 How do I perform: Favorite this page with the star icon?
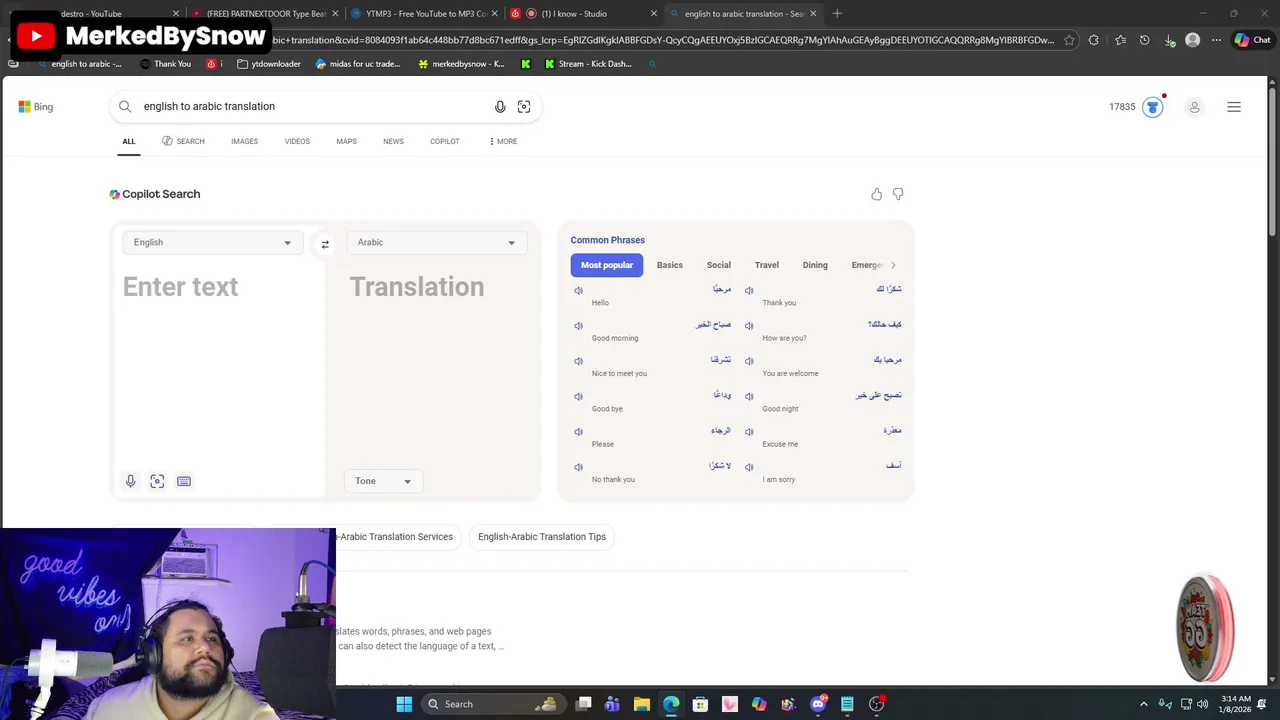coord(1069,40)
